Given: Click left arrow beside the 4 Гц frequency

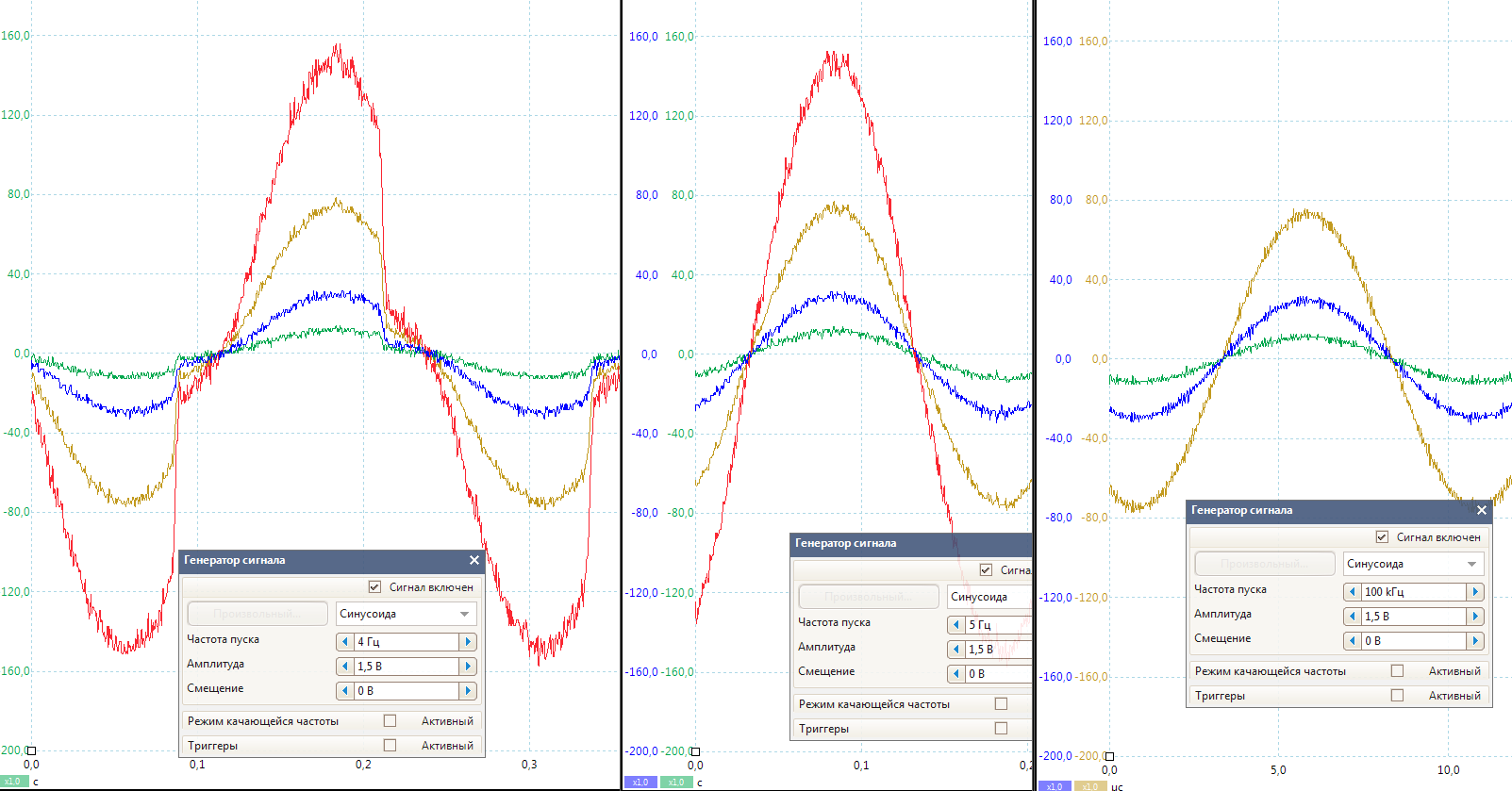Looking at the screenshot, I should 345,642.
